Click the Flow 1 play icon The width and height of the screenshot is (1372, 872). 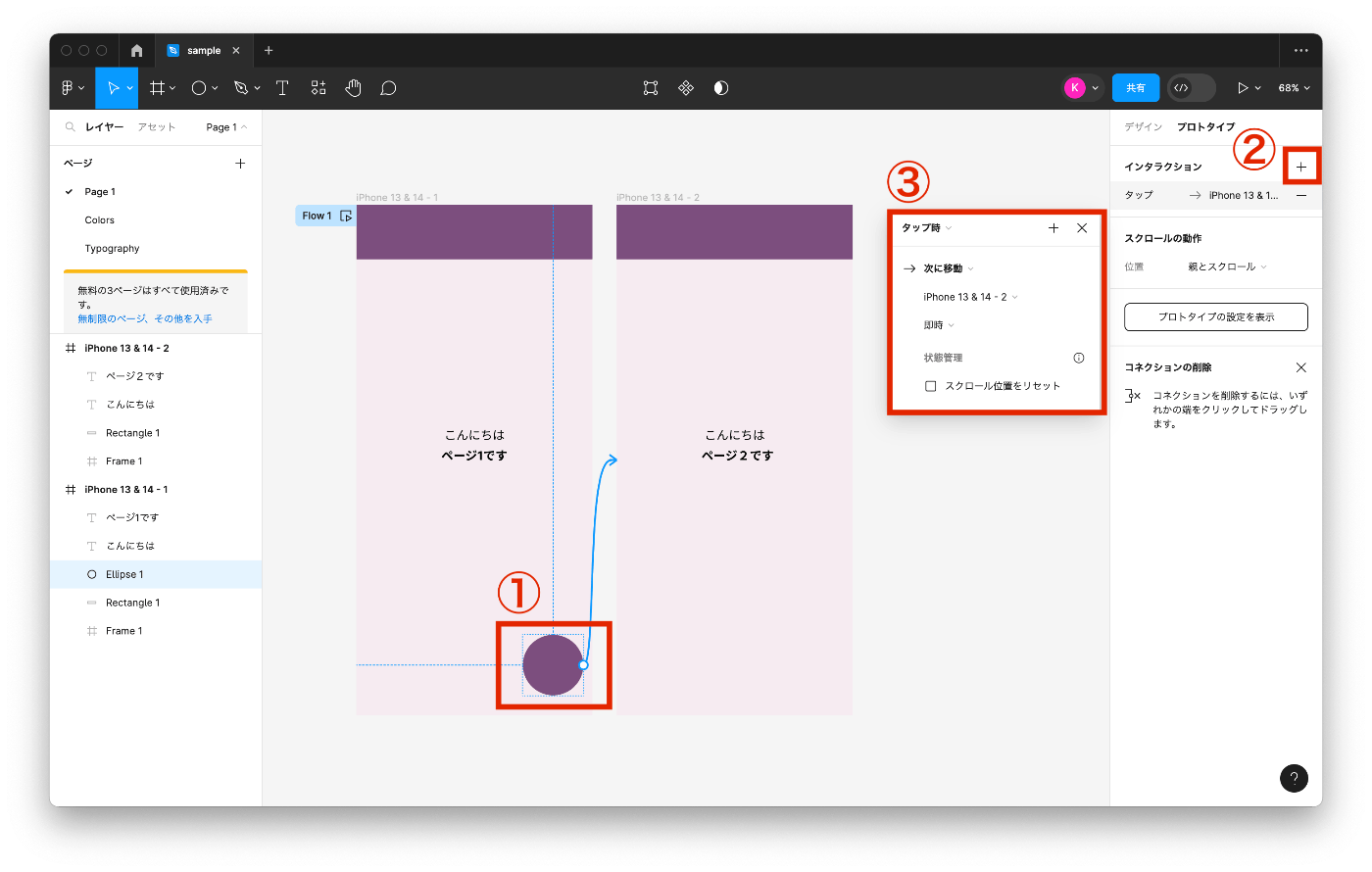(x=346, y=216)
